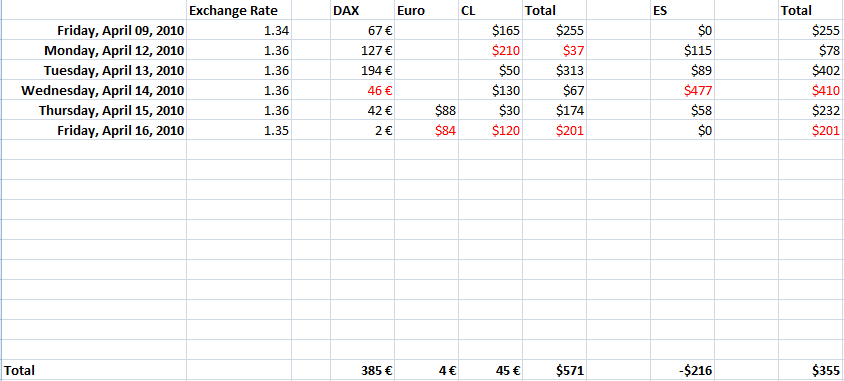The width and height of the screenshot is (844, 381).
Task: Click the bottom Total row label
Action: [x=94, y=370]
